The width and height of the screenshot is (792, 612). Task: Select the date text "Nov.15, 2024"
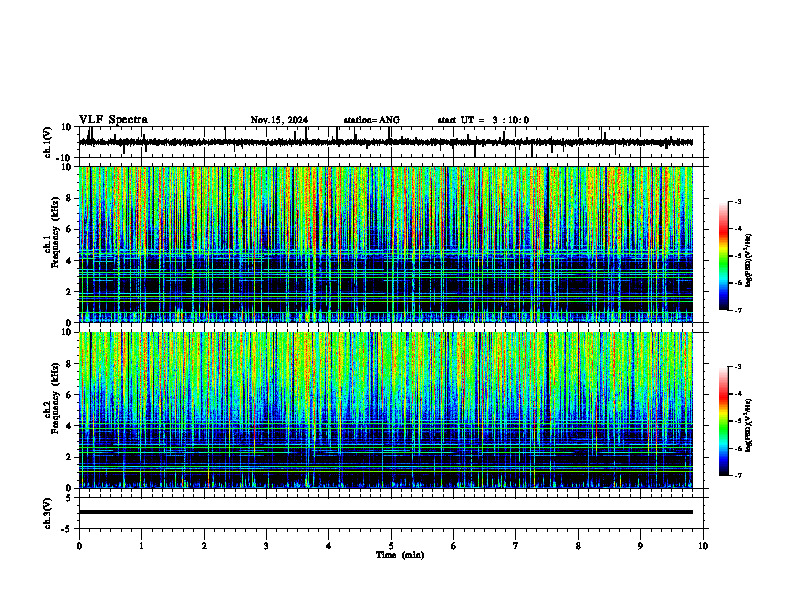[279, 120]
